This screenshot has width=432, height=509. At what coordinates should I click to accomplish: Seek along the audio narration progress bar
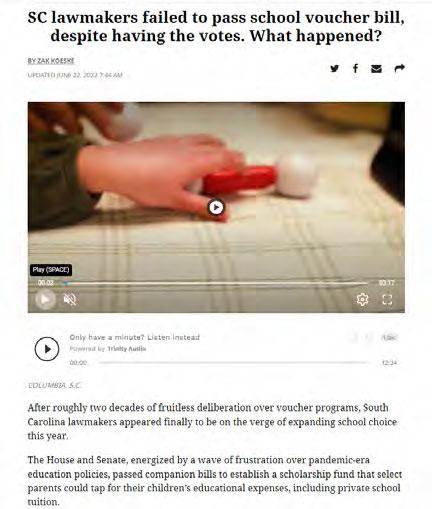pyautogui.click(x=233, y=362)
